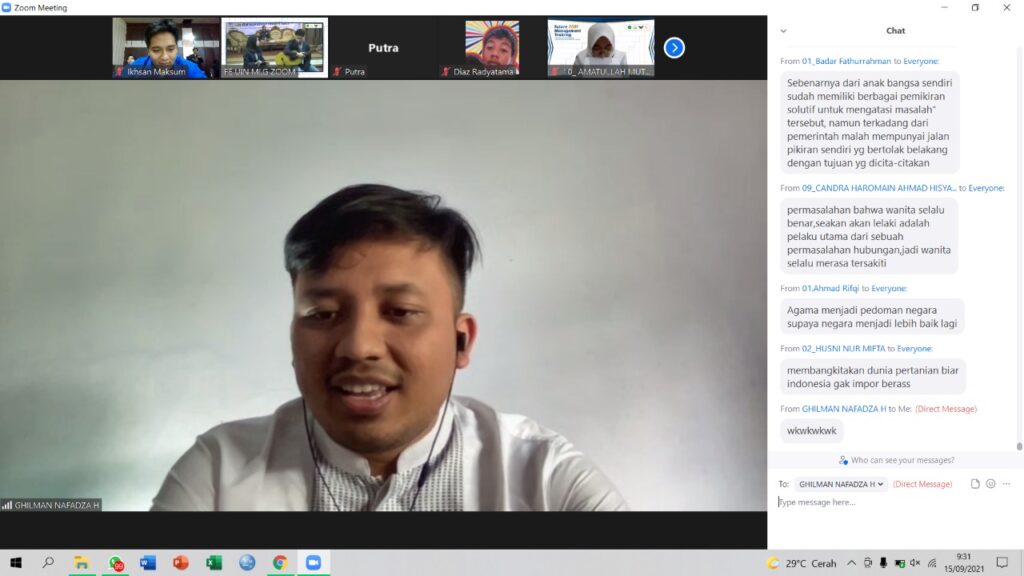Expand the hidden system tray icons

tap(851, 563)
